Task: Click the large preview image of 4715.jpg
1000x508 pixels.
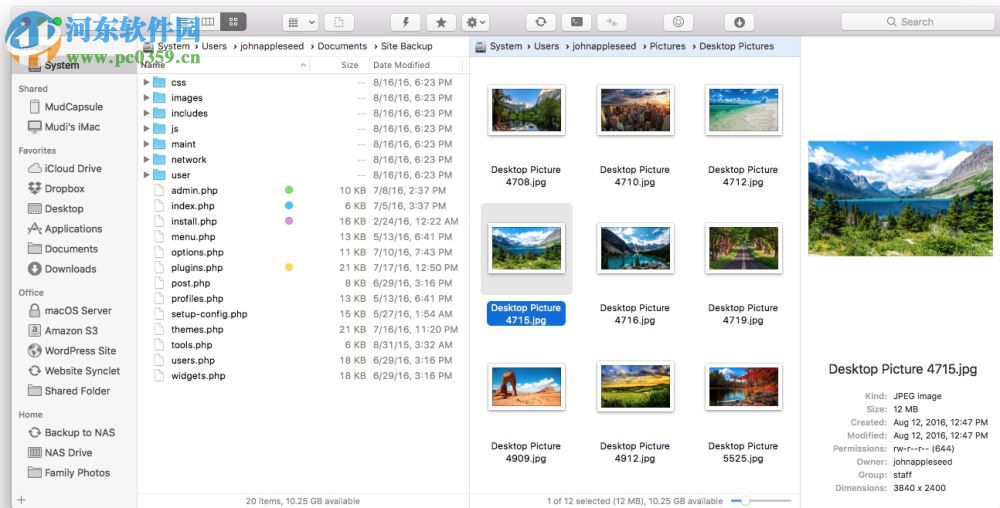Action: [x=900, y=198]
